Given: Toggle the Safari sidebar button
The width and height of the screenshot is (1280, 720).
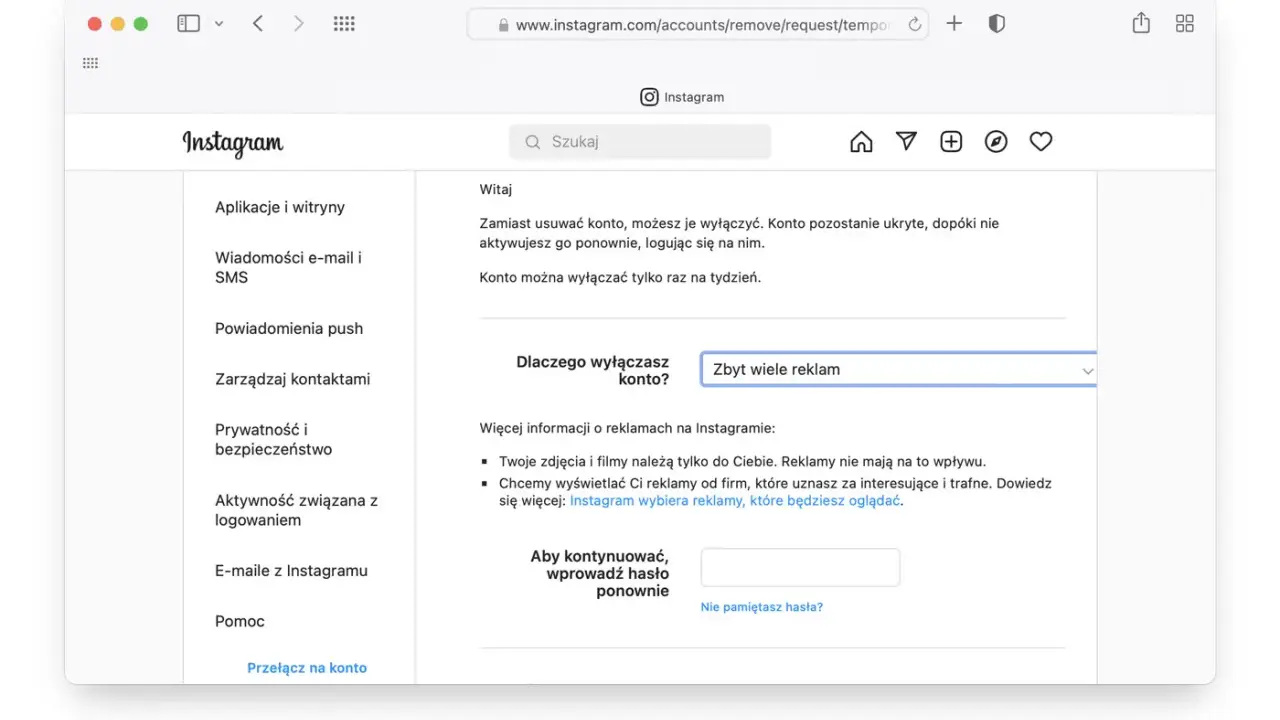Looking at the screenshot, I should 188,24.
